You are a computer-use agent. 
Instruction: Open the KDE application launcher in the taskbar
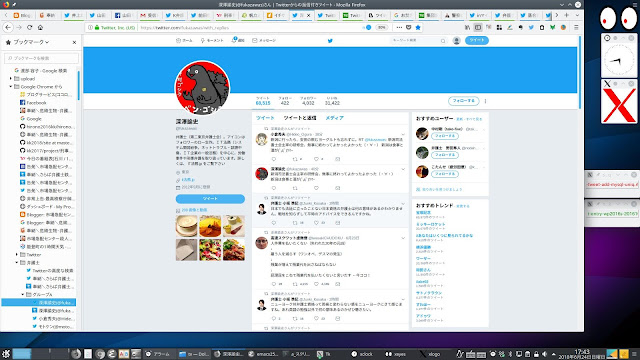(x=6, y=354)
